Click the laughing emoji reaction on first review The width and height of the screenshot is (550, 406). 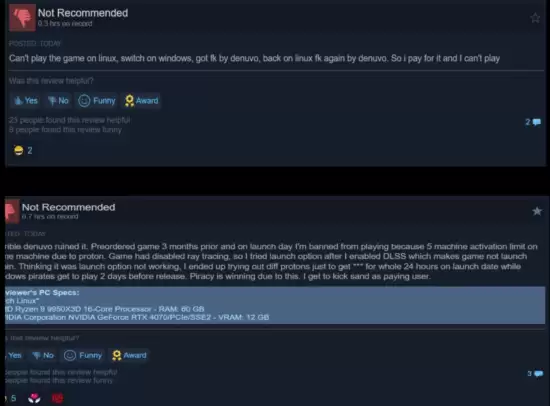19,151
